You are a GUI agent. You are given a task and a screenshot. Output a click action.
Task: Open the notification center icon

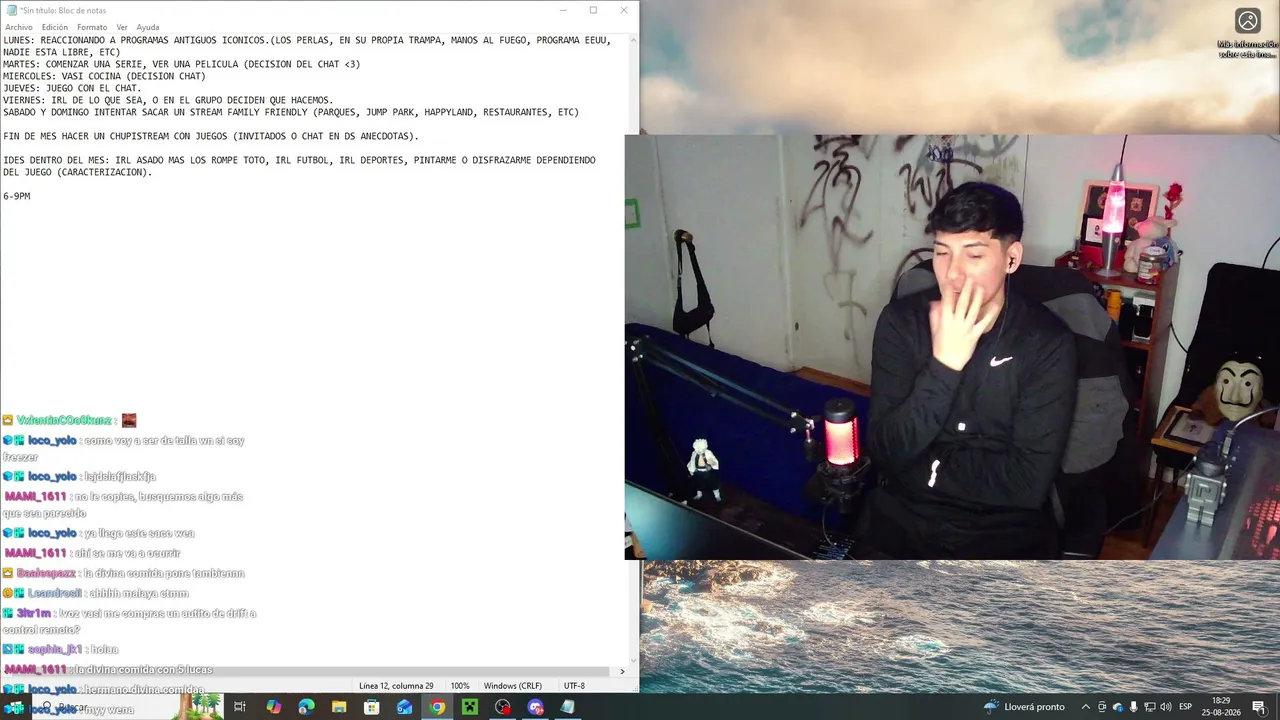1259,707
